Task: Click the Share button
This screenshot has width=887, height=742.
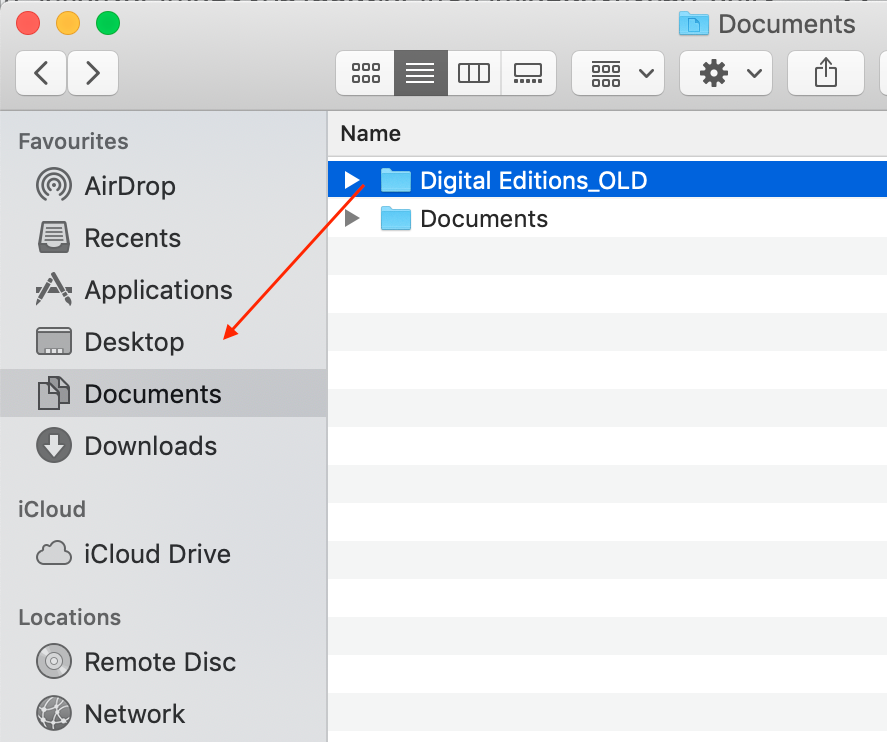Action: tap(825, 73)
